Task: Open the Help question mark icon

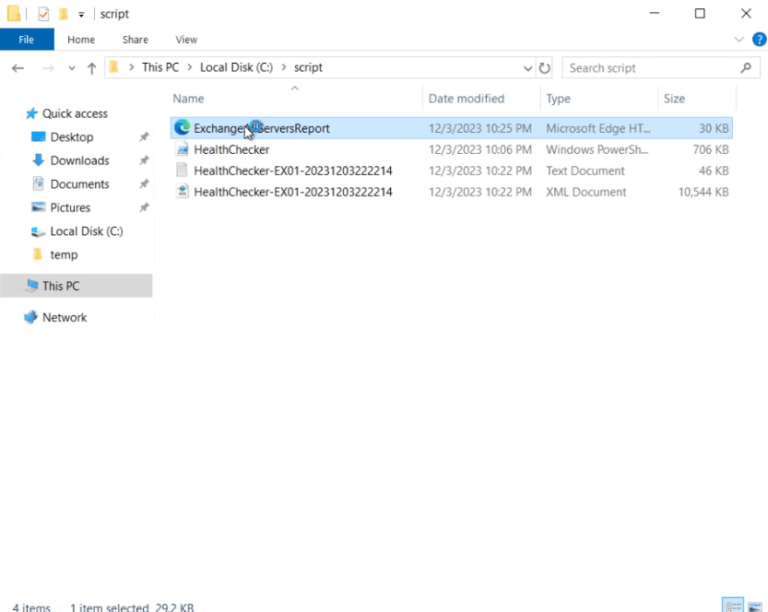Action: pyautogui.click(x=759, y=39)
